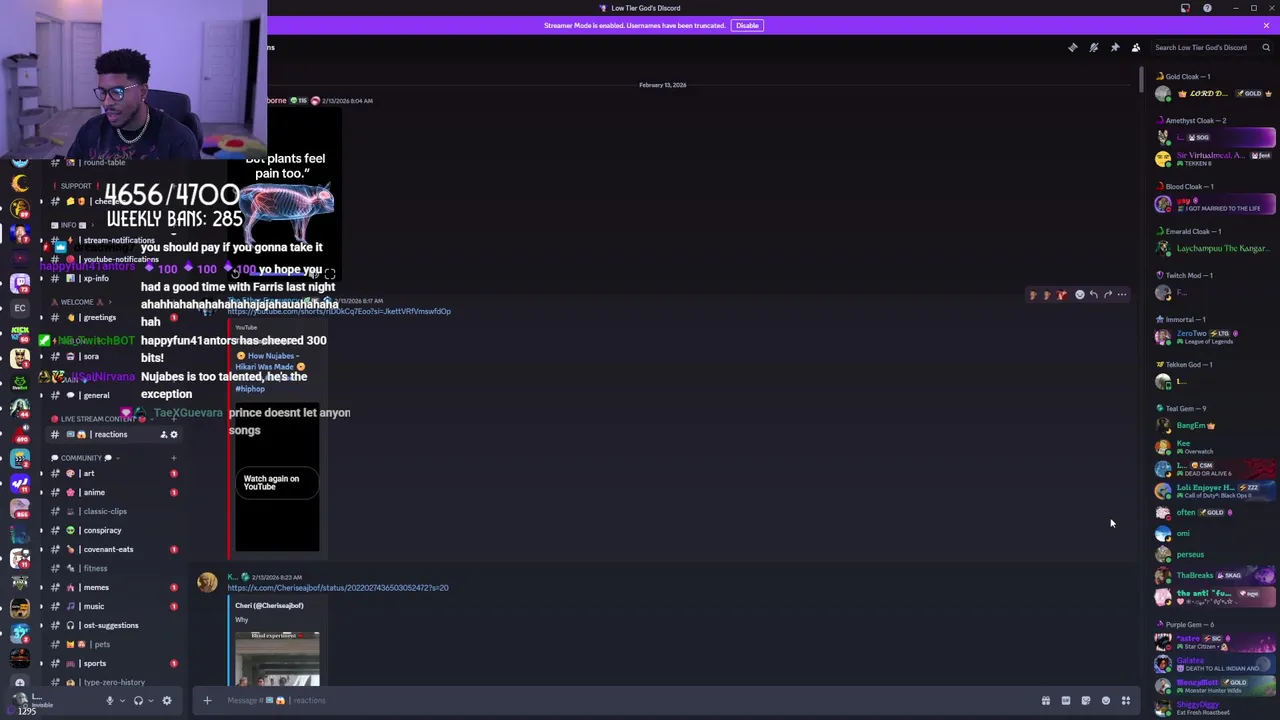This screenshot has width=1280, height=720.
Task: Click create invite icon on reactions channel
Action: click(164, 434)
